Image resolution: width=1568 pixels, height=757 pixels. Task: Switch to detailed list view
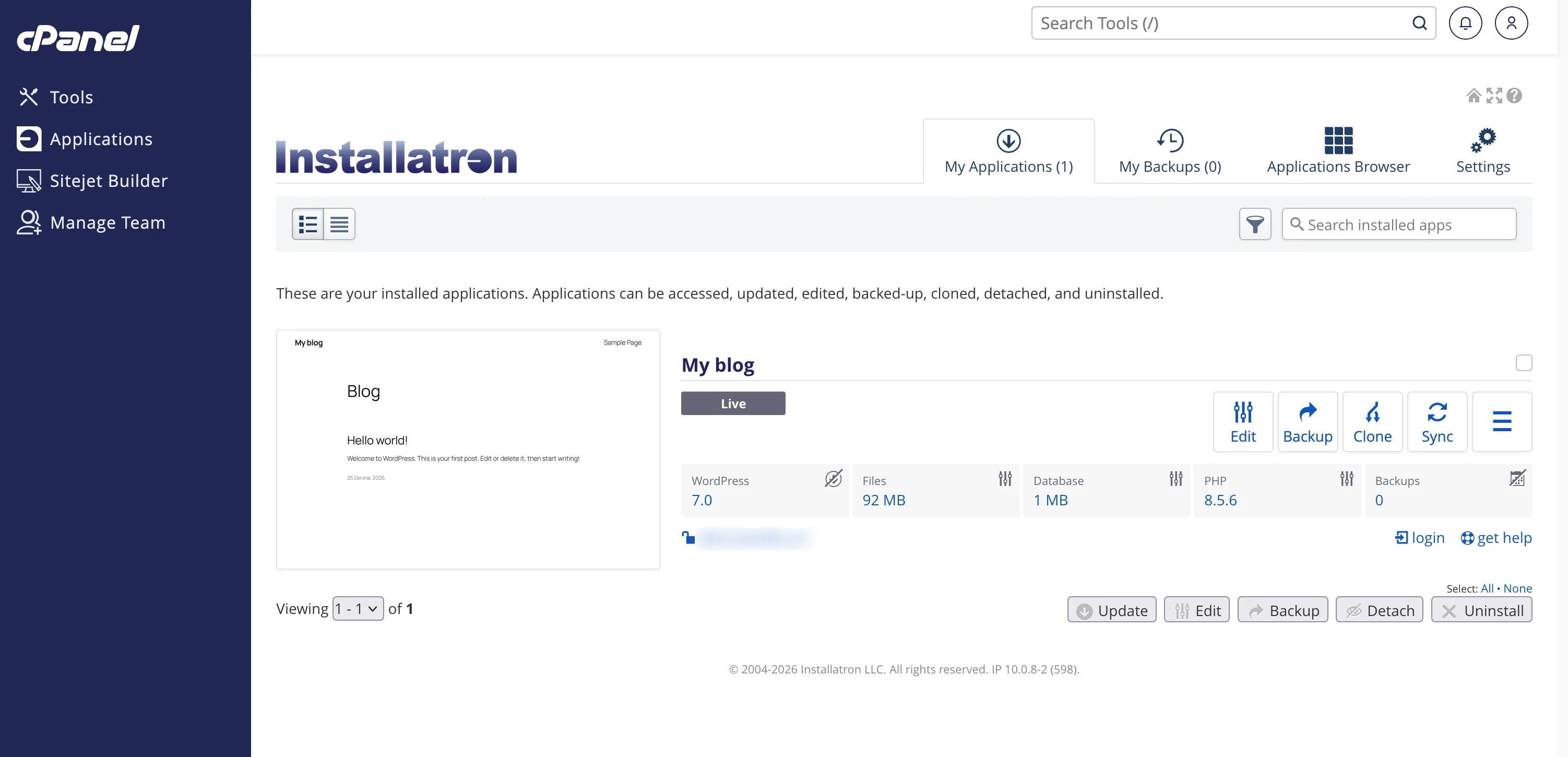coord(308,224)
